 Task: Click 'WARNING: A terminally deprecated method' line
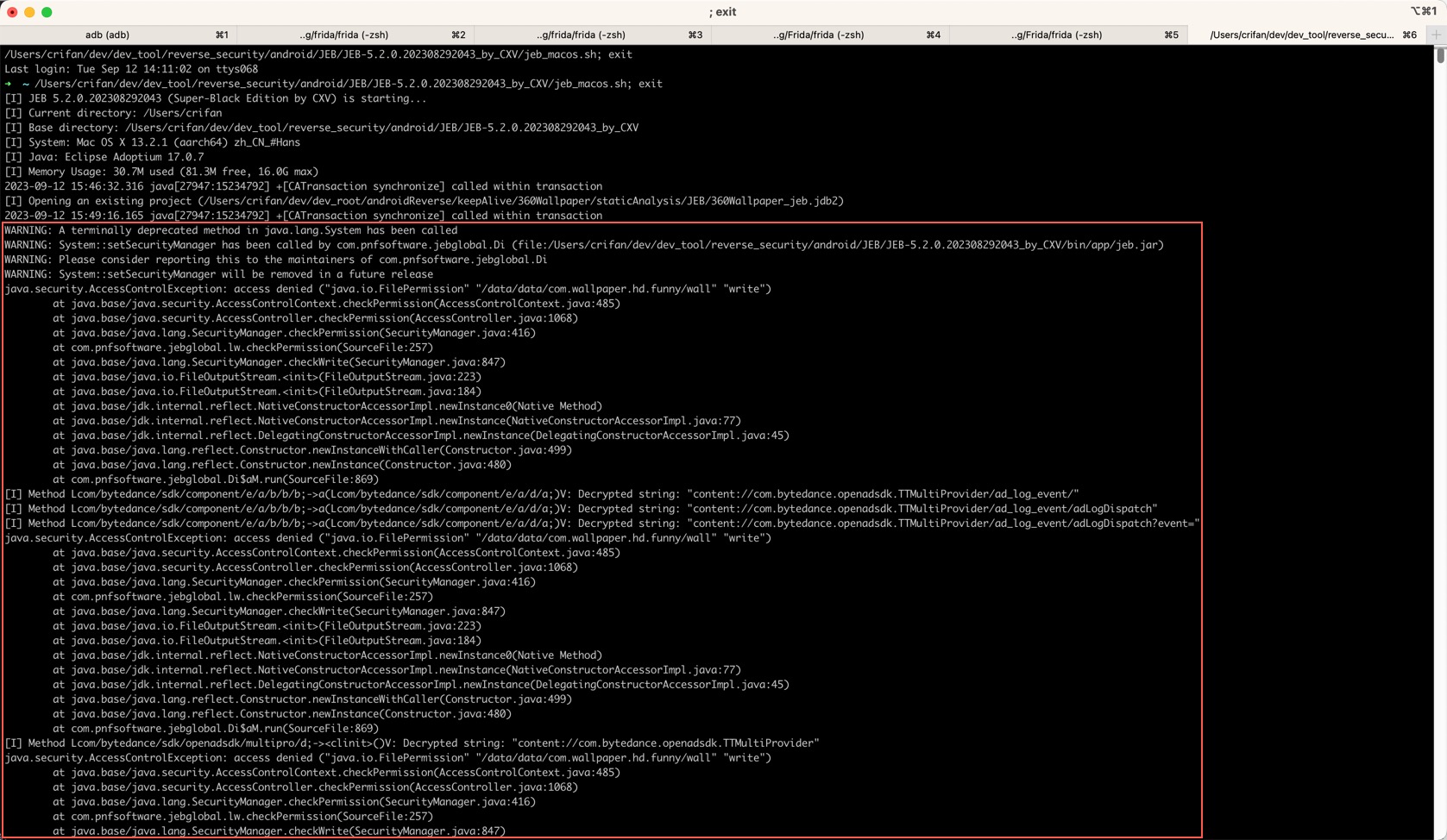coord(231,230)
